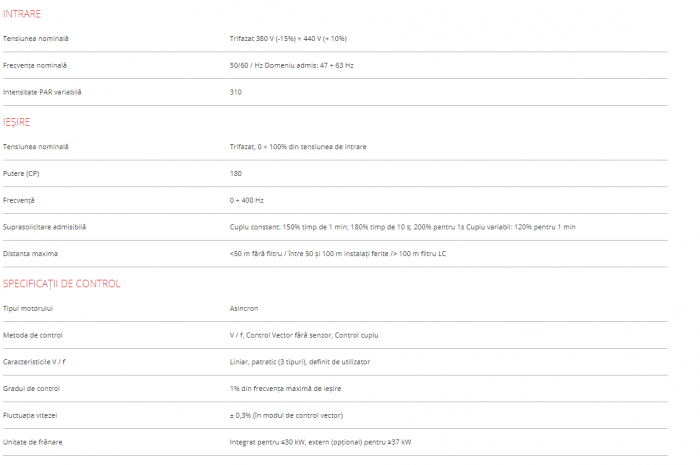The height and width of the screenshot is (465, 700).
Task: Click the 'Frecvența nominală' row label
Action: tap(36, 65)
